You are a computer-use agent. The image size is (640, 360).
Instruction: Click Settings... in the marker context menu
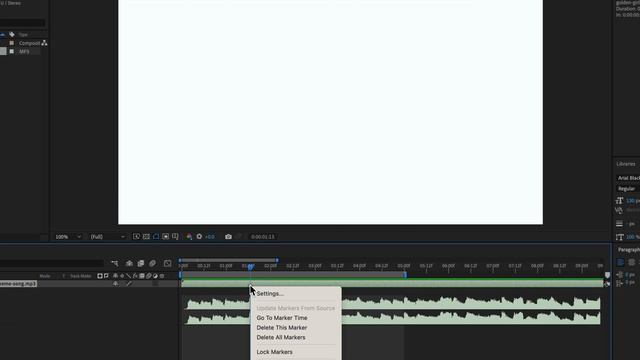click(x=270, y=293)
